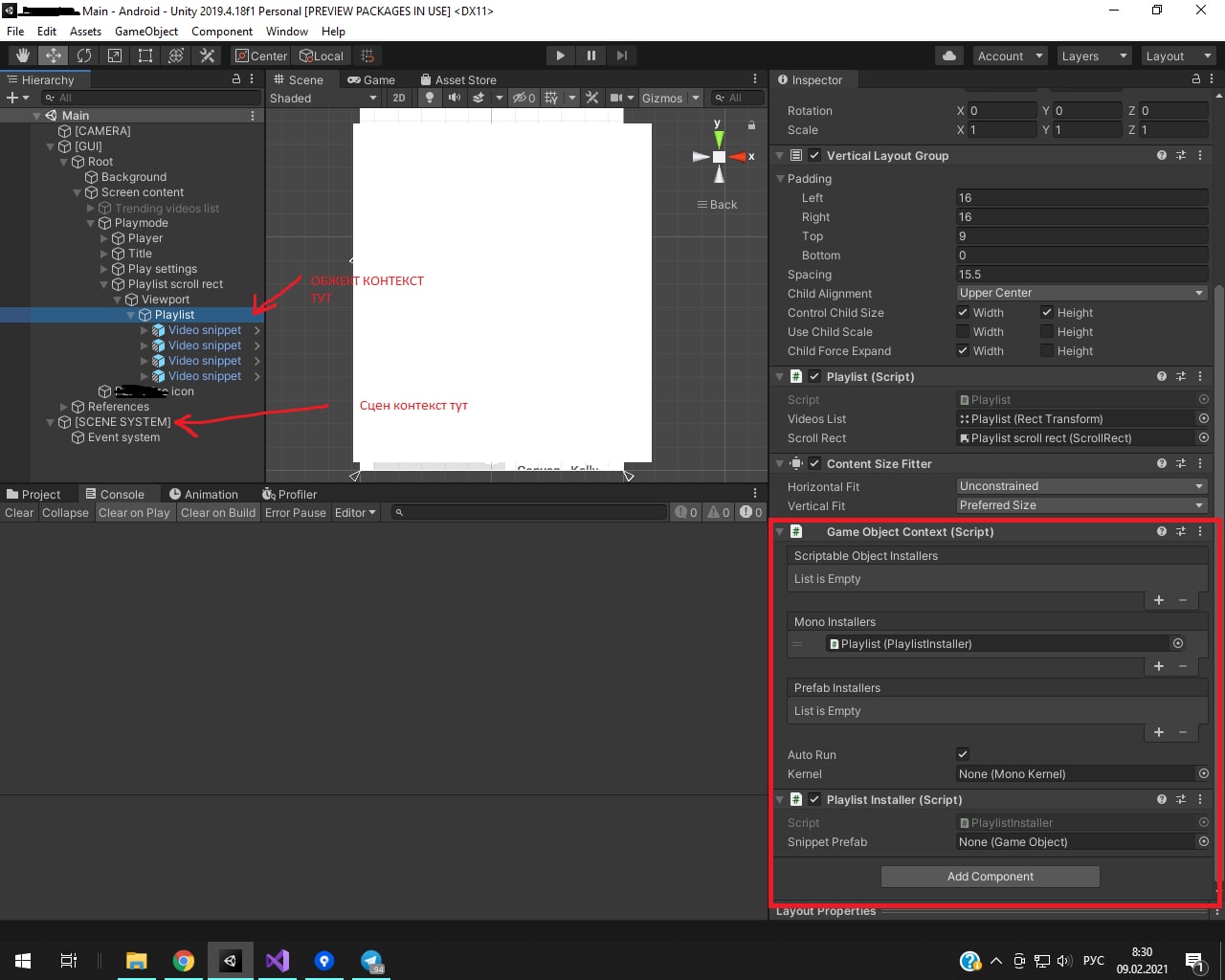
Task: Toggle Center pivot mode button
Action: [x=261, y=56]
